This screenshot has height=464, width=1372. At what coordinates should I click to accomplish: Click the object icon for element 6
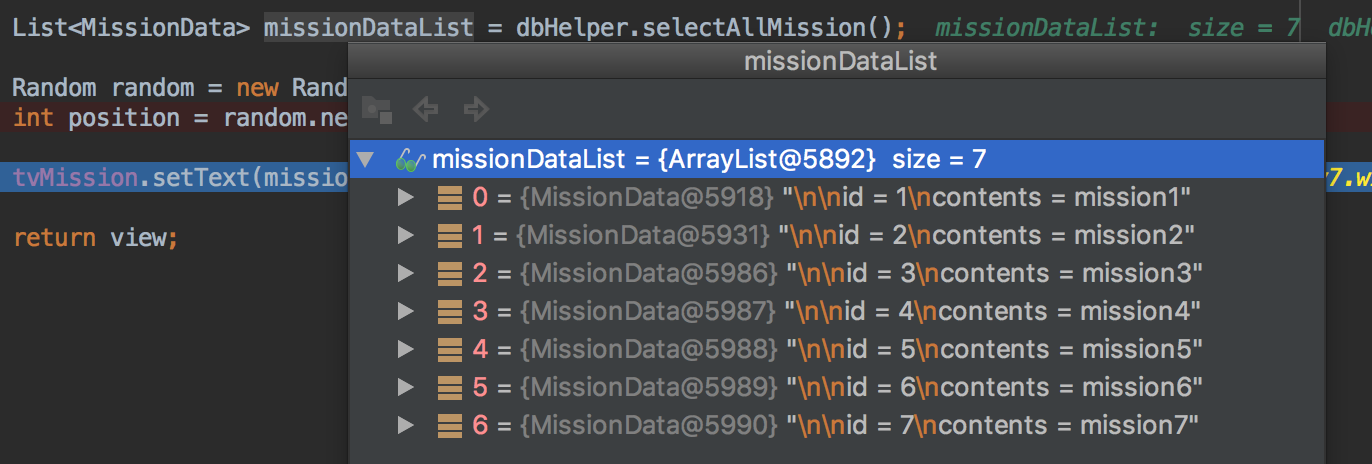(x=451, y=426)
